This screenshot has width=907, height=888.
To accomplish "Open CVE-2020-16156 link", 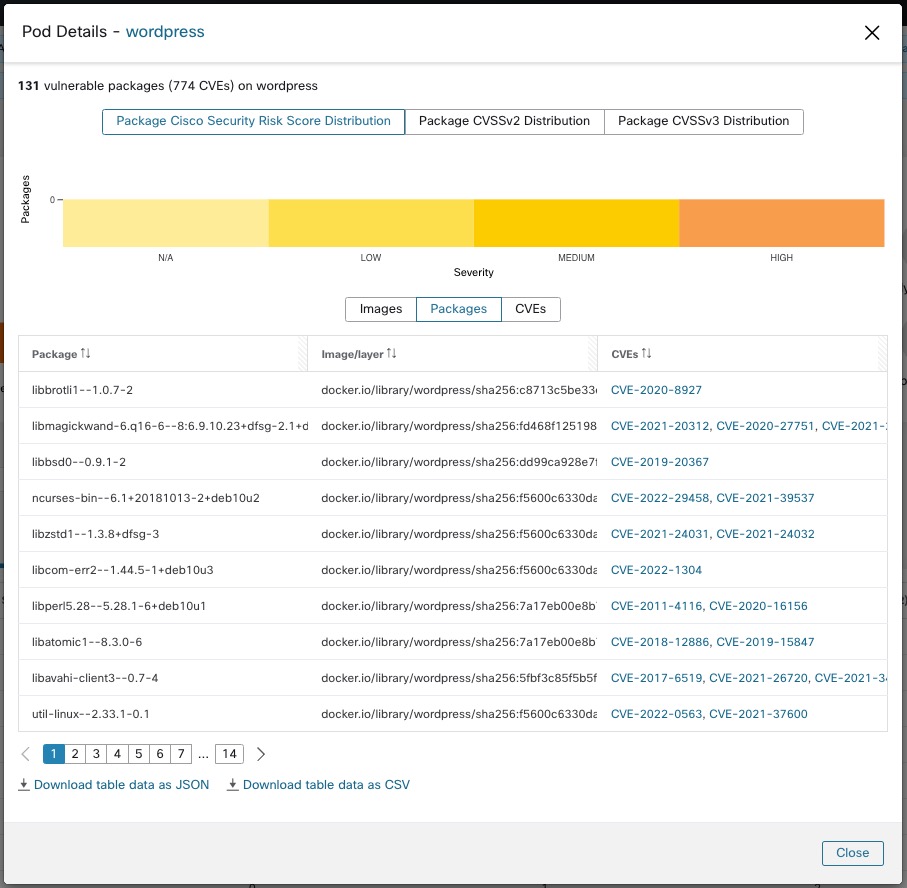I will point(758,606).
